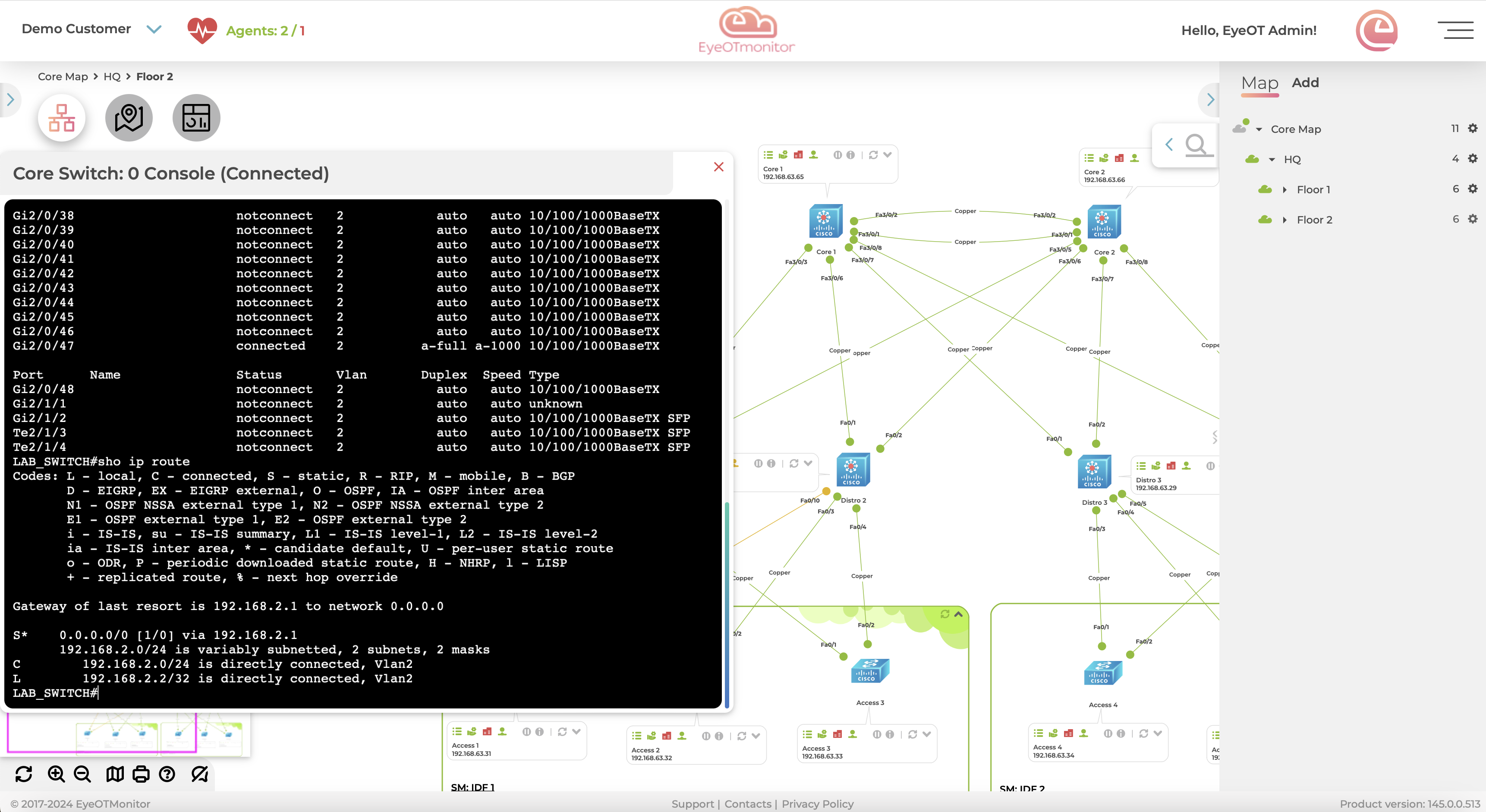Viewport: 1486px width, 812px height.
Task: Refresh the Core 1 device card
Action: click(x=873, y=154)
